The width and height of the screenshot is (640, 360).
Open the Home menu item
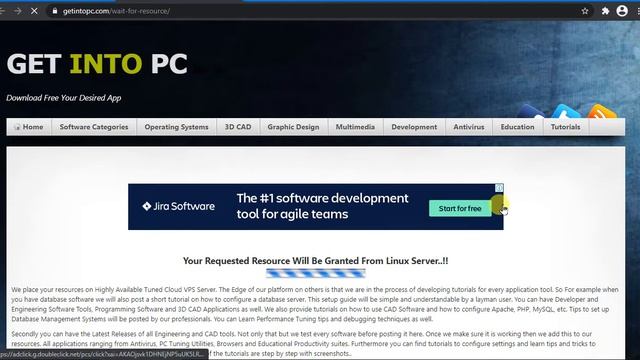tap(29, 127)
